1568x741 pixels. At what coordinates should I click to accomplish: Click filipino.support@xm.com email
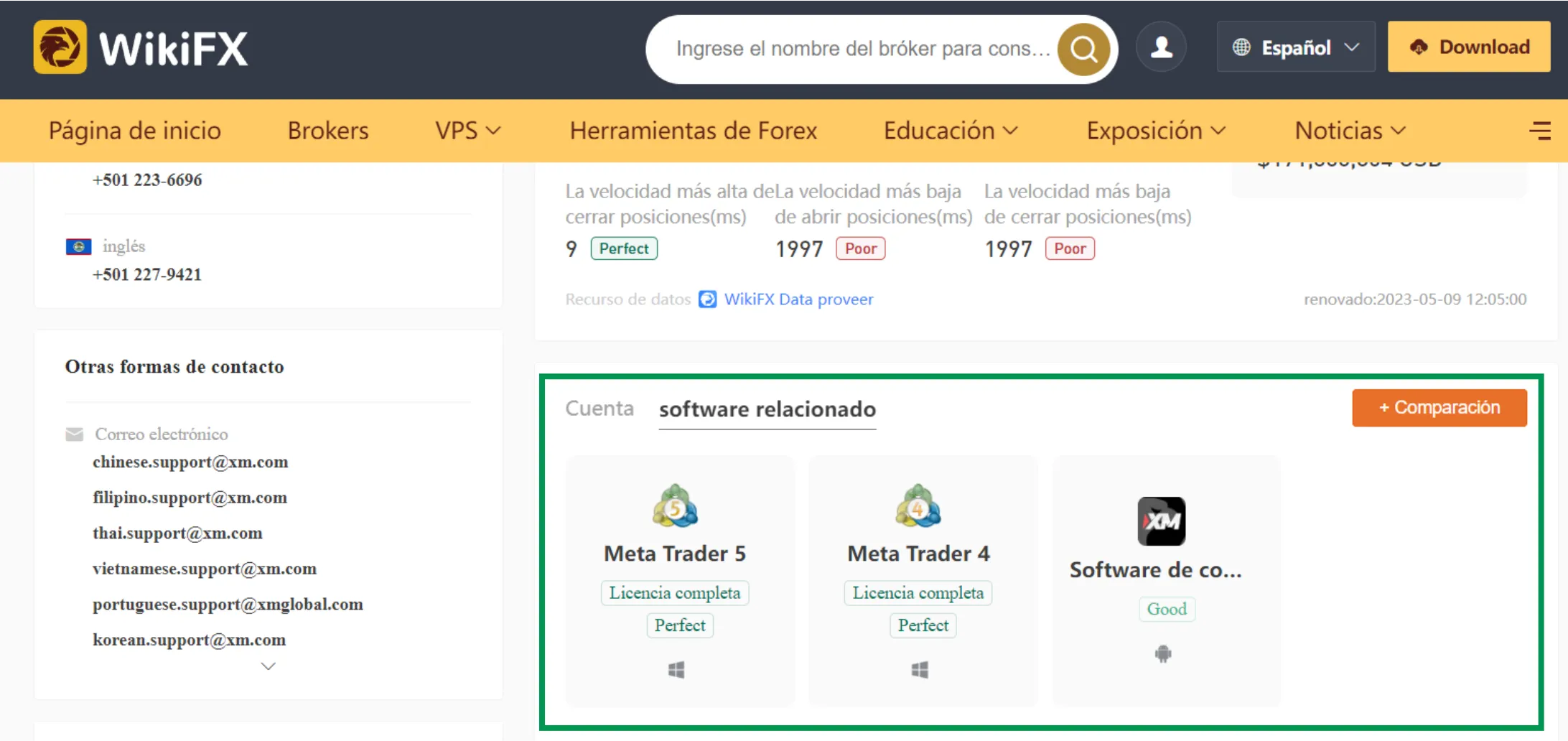click(190, 498)
